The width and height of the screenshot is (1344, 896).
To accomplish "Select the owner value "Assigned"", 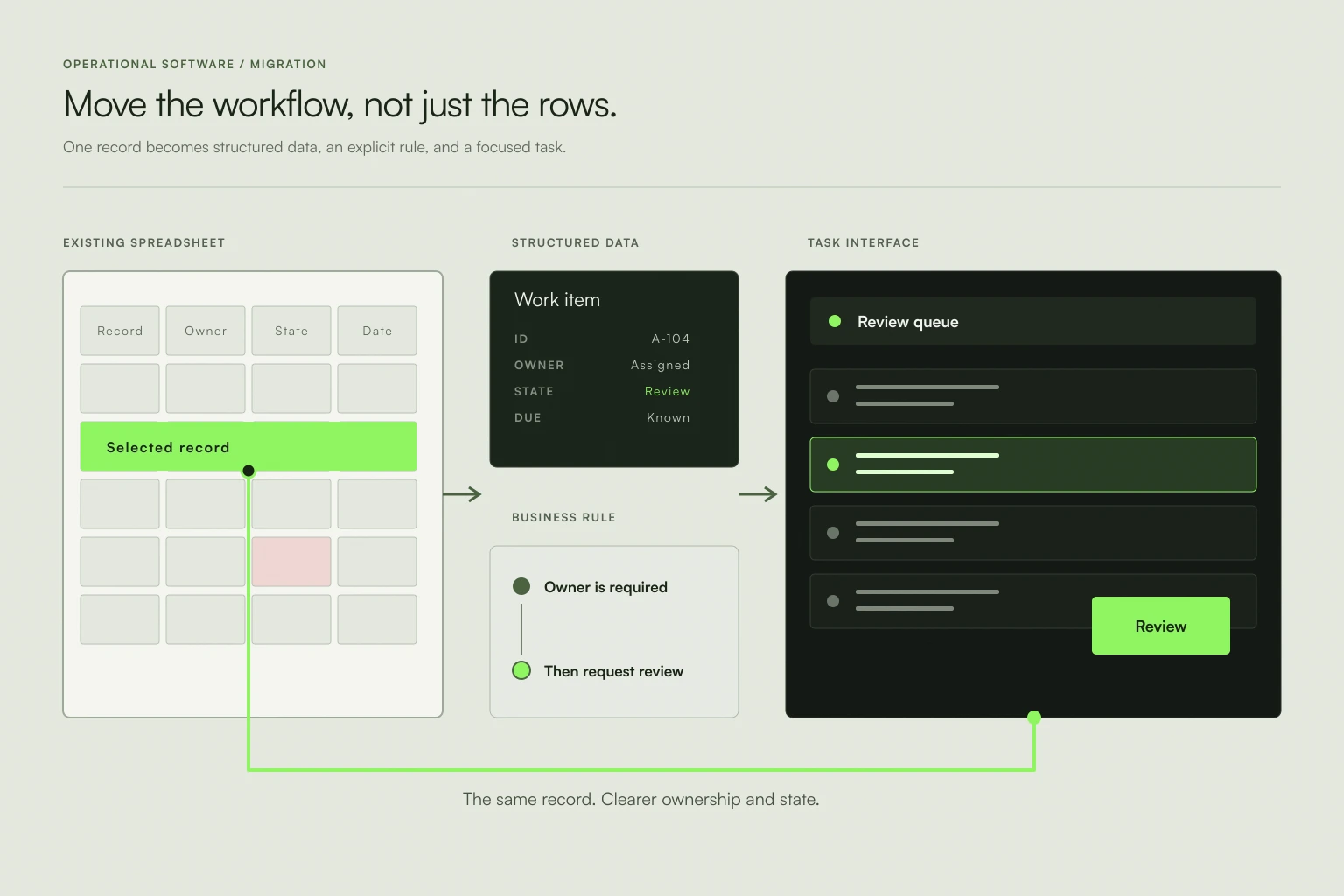I will pos(661,365).
